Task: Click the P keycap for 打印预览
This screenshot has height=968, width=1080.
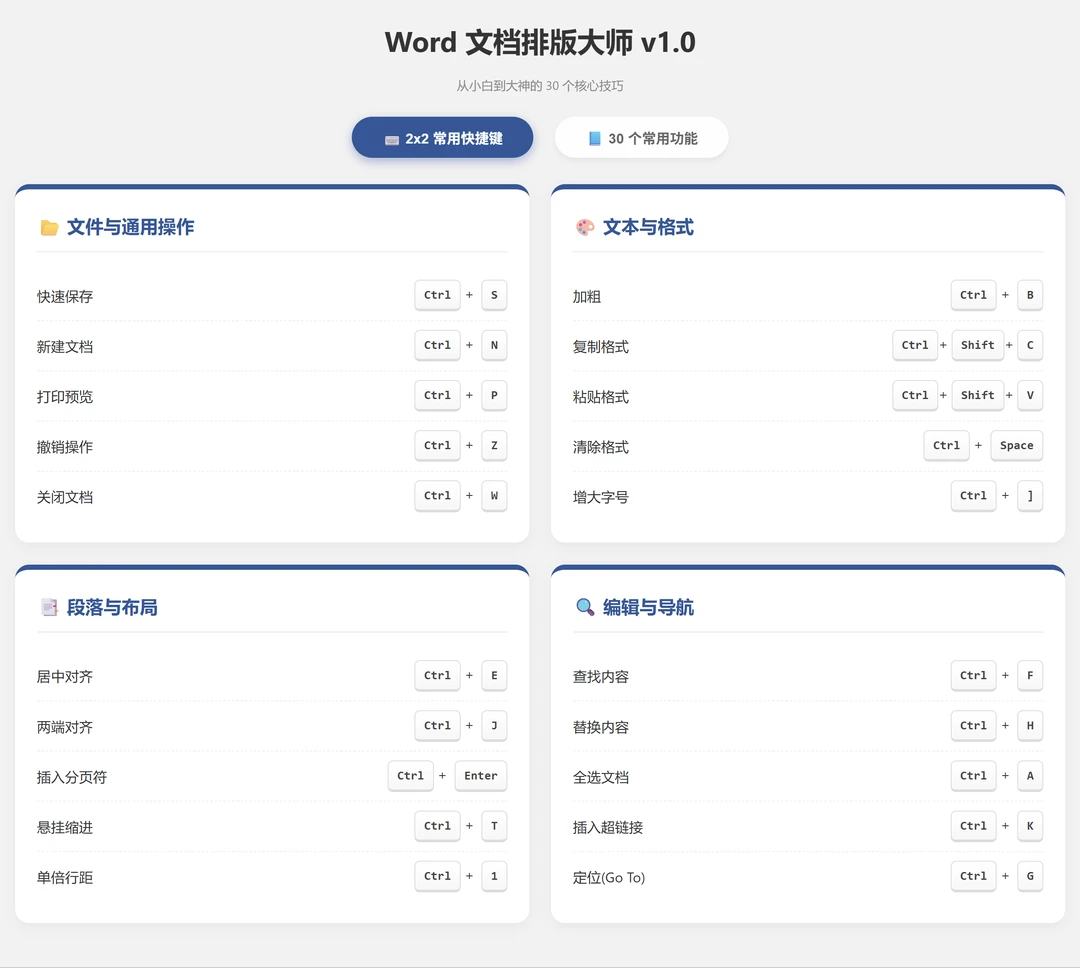Action: click(494, 395)
